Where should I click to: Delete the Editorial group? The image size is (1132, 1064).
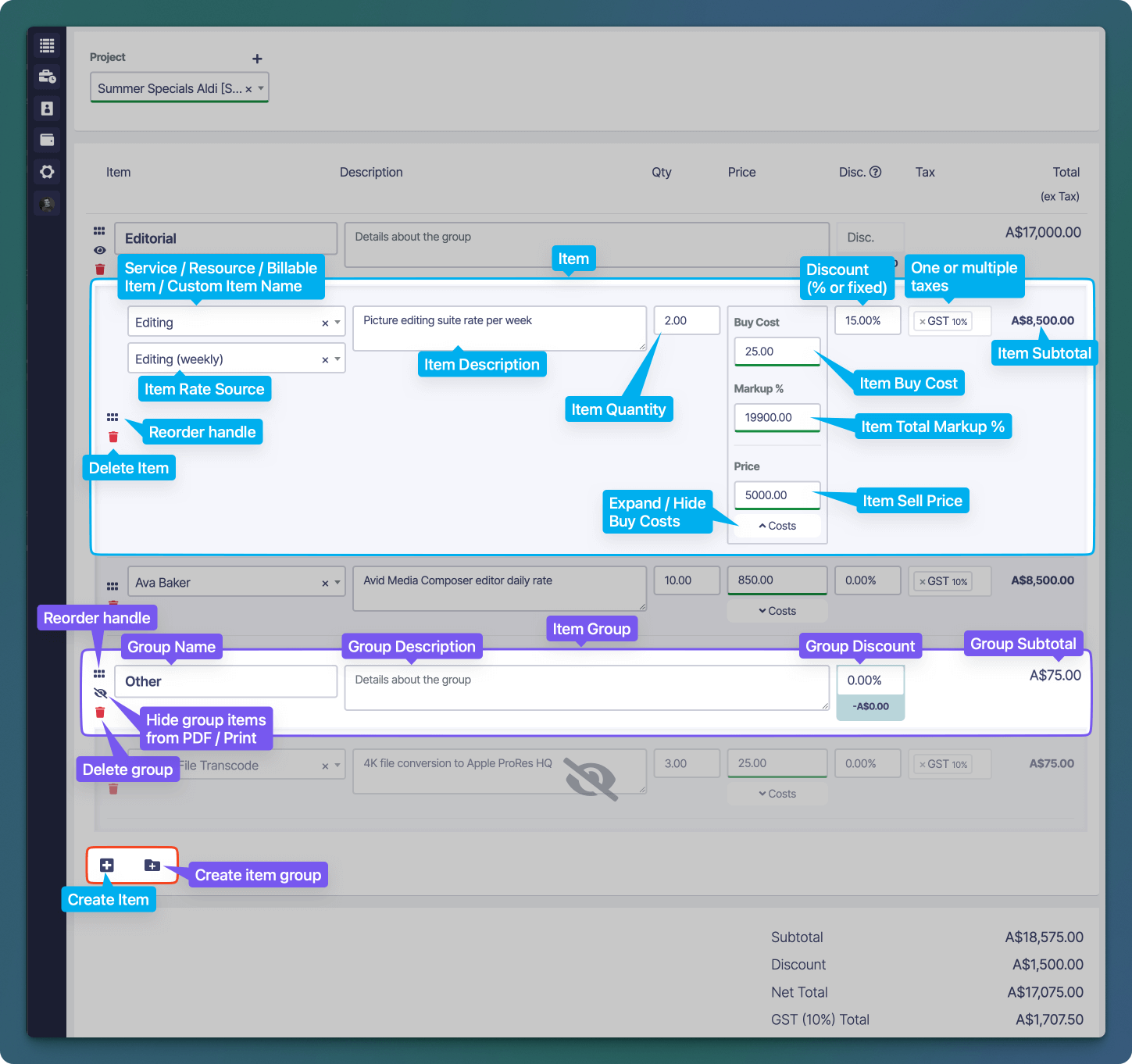pos(100,270)
